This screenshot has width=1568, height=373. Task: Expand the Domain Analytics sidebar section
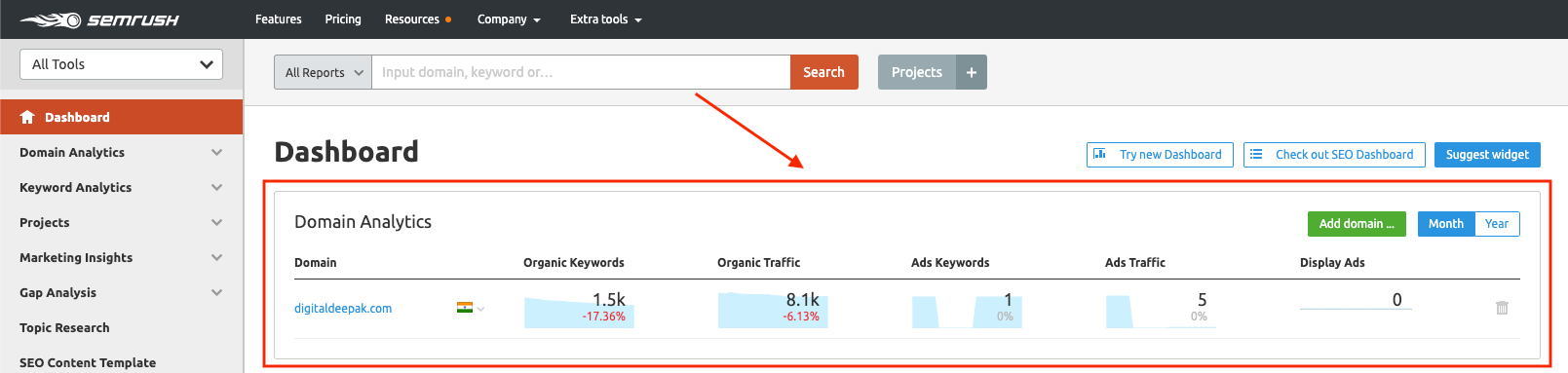click(216, 152)
